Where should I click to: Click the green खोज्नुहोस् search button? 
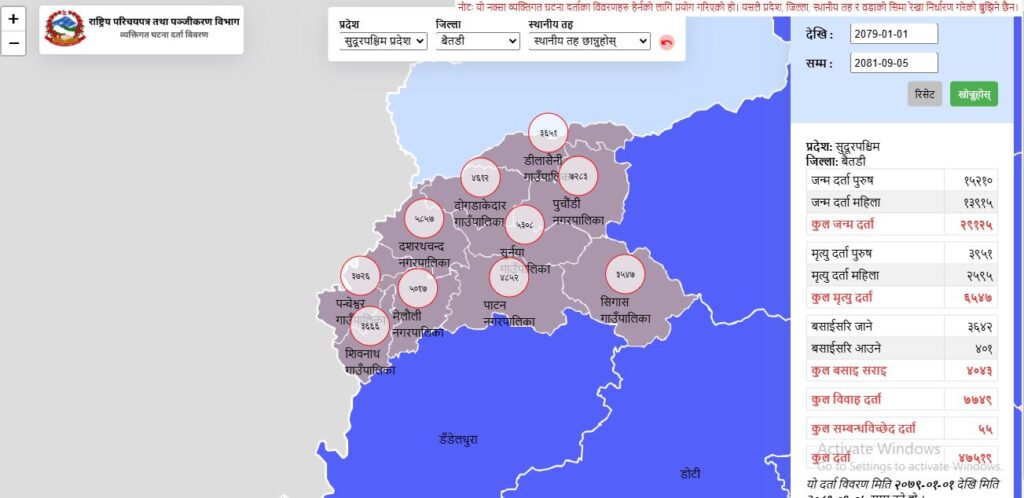tap(974, 94)
